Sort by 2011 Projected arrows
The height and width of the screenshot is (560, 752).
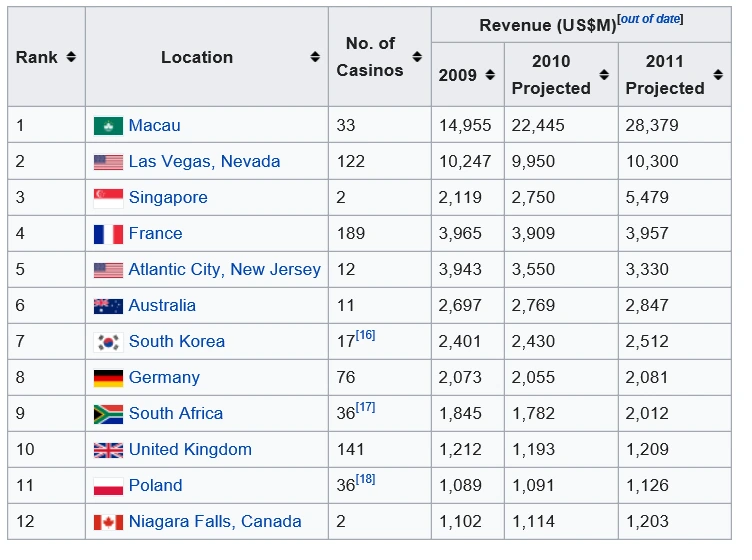pyautogui.click(x=718, y=75)
